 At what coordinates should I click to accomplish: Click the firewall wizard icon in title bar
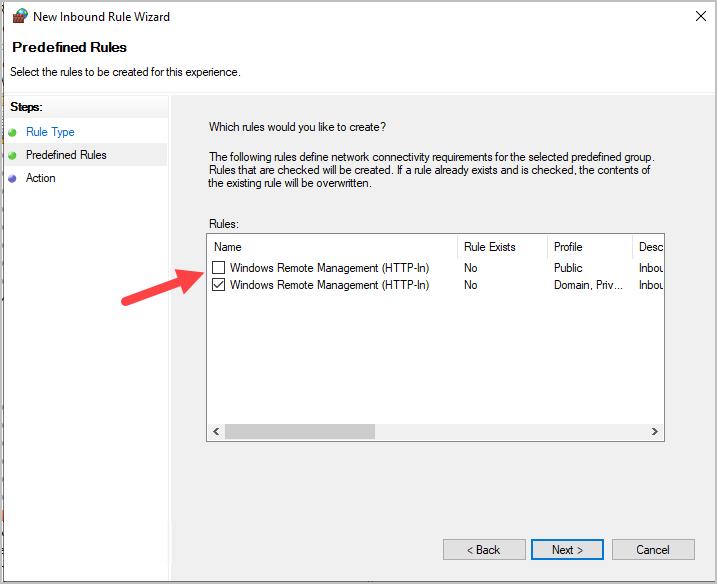pyautogui.click(x=18, y=16)
